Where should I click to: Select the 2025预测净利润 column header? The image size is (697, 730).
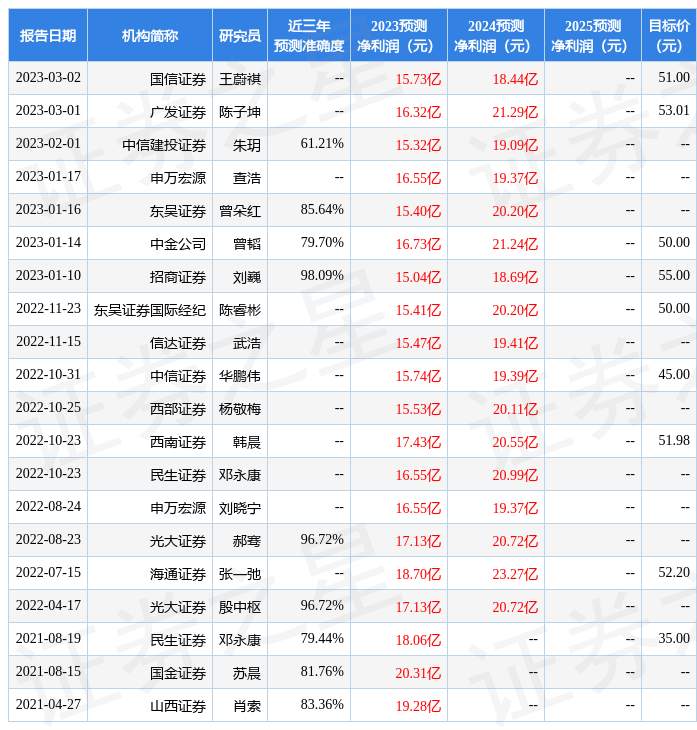[x=593, y=35]
